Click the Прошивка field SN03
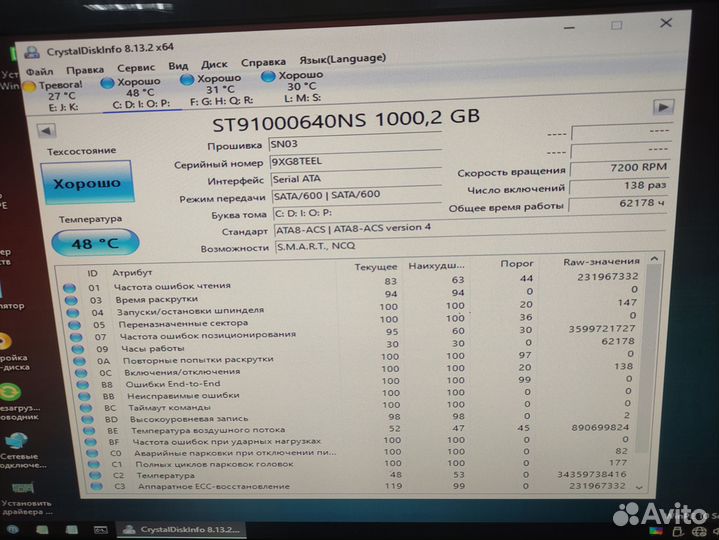Screen dimensions: 719x540 pyautogui.click(x=354, y=143)
